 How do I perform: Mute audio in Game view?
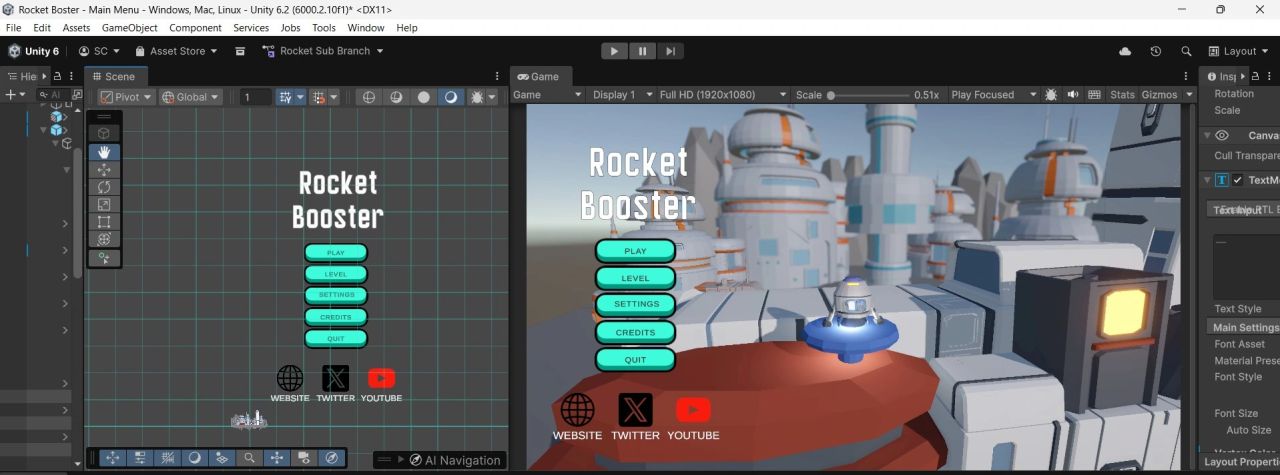[1073, 95]
